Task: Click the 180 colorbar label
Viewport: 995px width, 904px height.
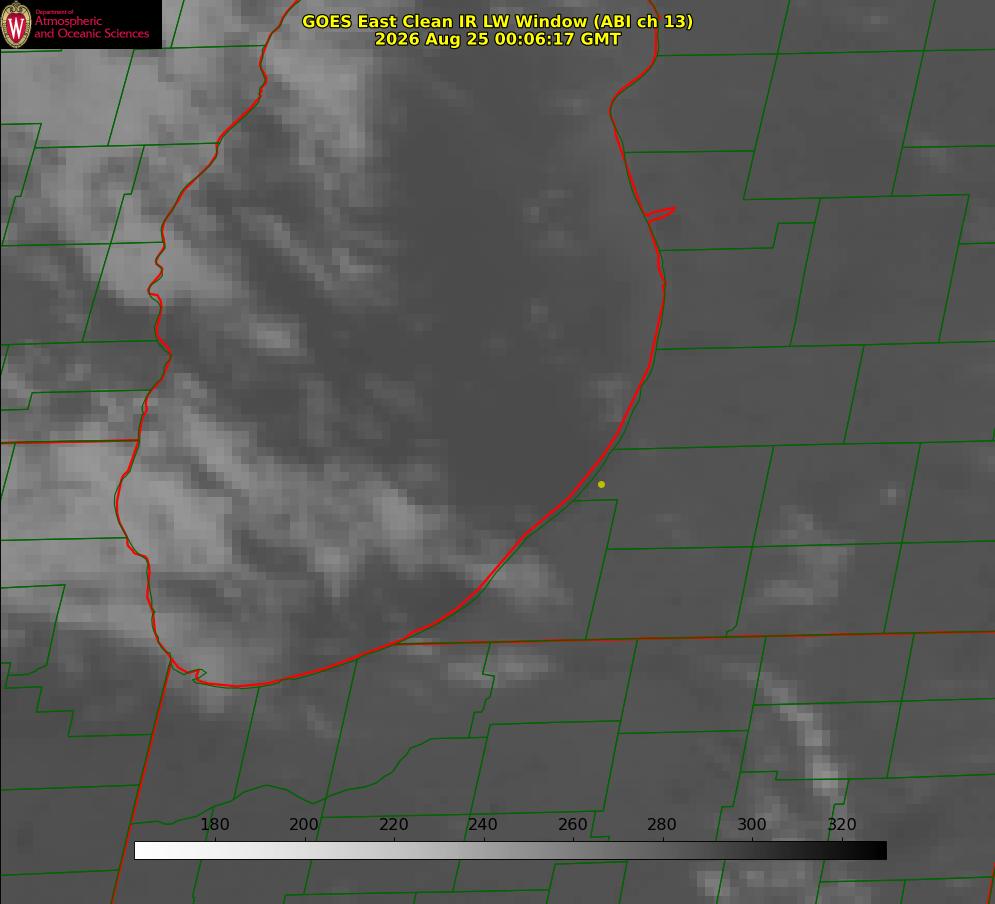Action: pyautogui.click(x=214, y=824)
